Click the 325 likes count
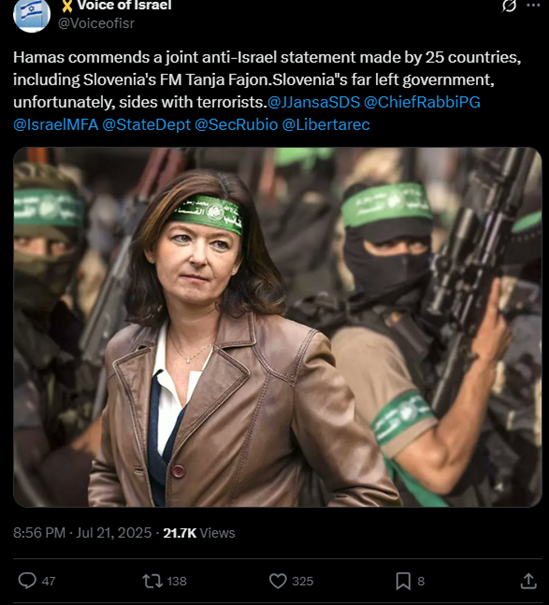The width and height of the screenshot is (549, 605). click(x=302, y=581)
